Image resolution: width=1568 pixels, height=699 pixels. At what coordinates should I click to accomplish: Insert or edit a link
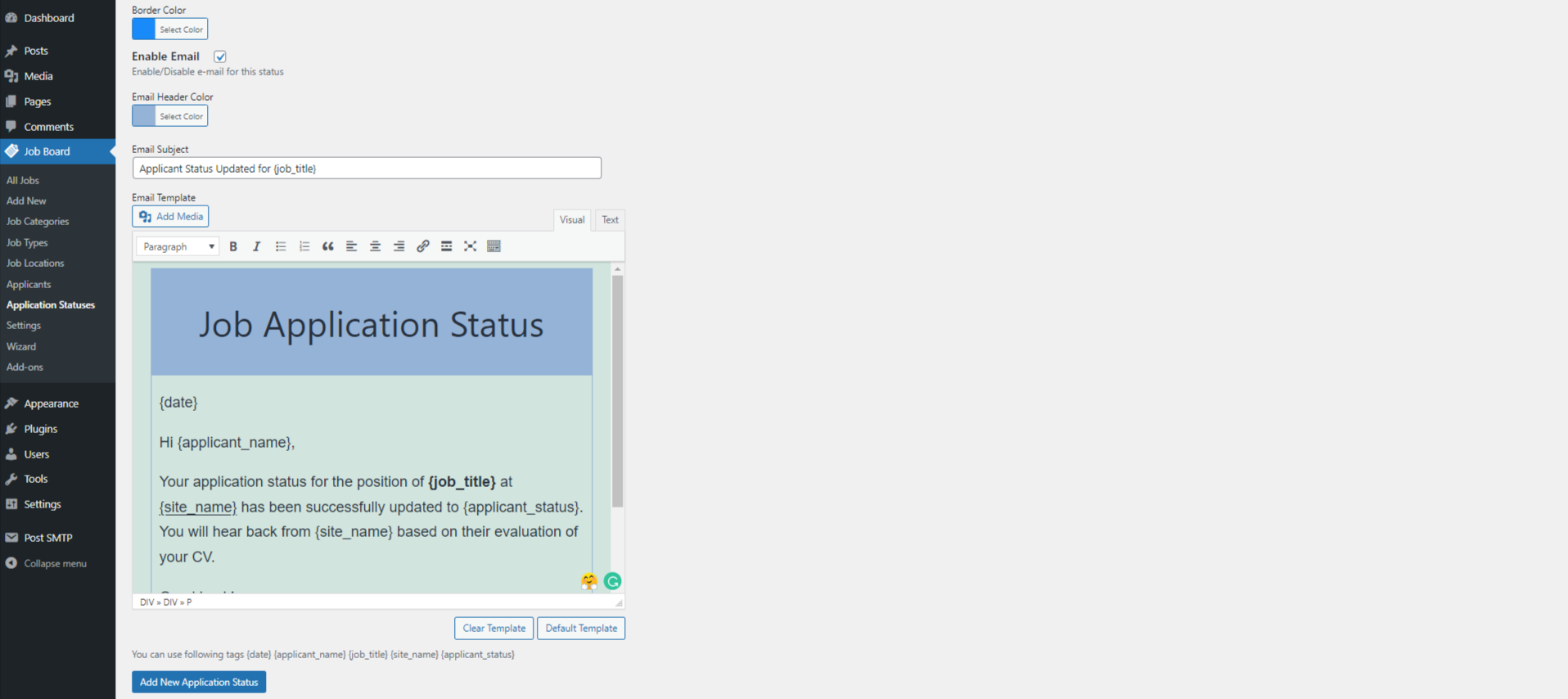[423, 246]
